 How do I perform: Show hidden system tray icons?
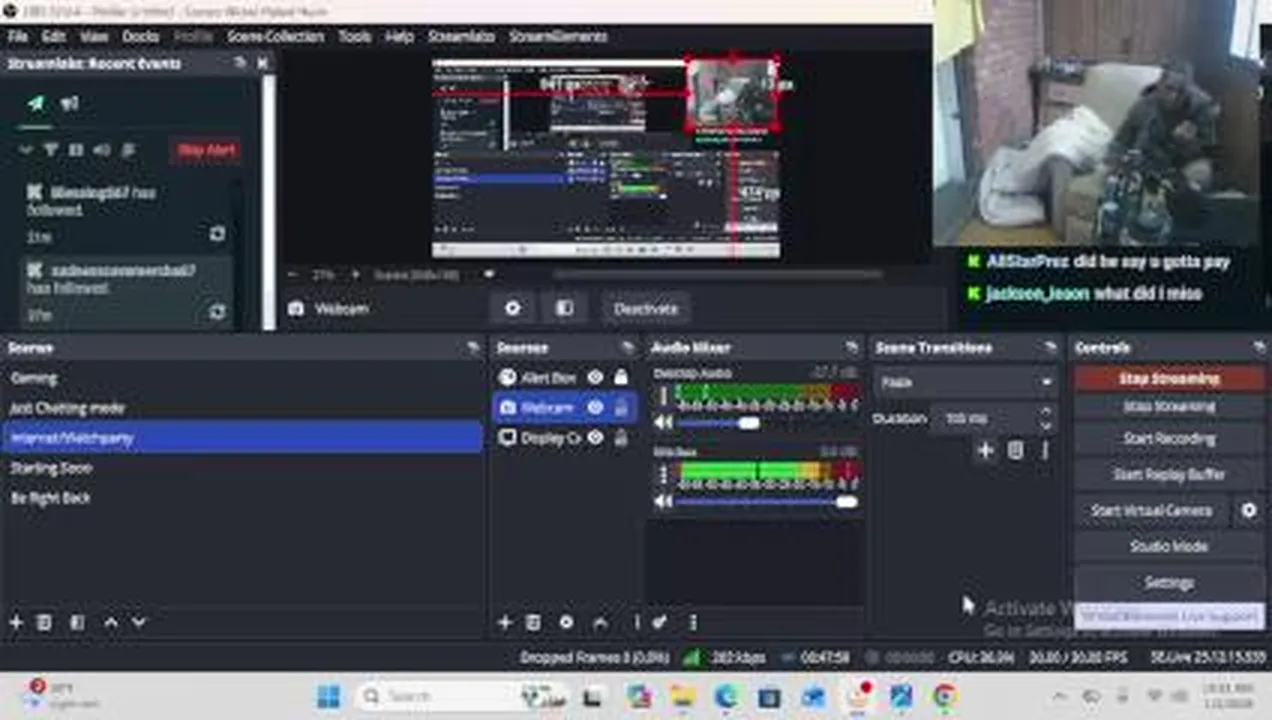click(x=1060, y=696)
